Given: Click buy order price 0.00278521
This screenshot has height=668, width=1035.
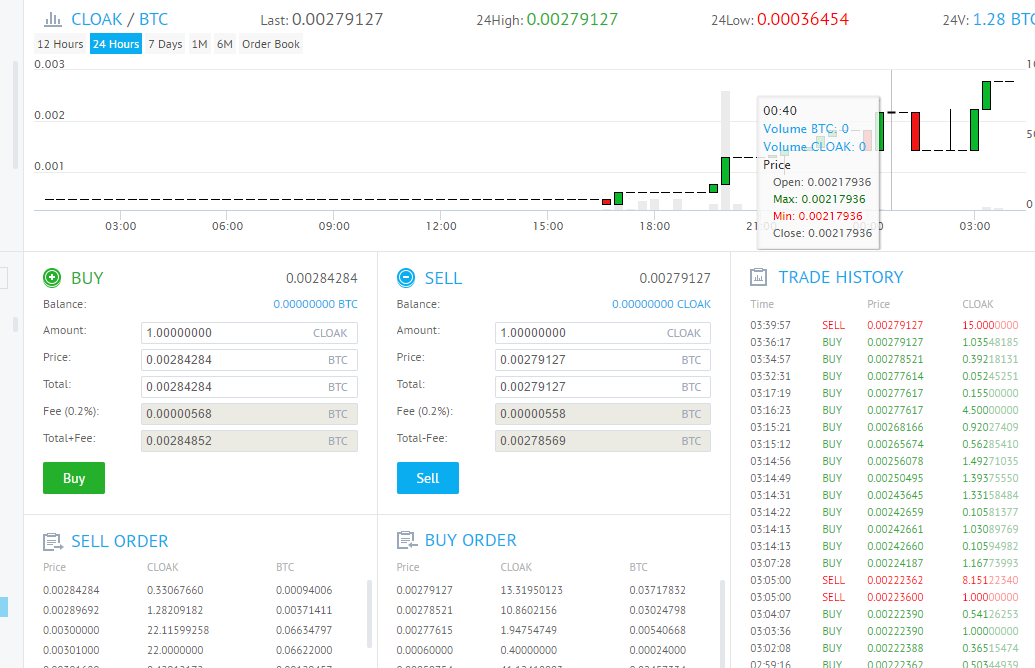Looking at the screenshot, I should tap(424, 610).
